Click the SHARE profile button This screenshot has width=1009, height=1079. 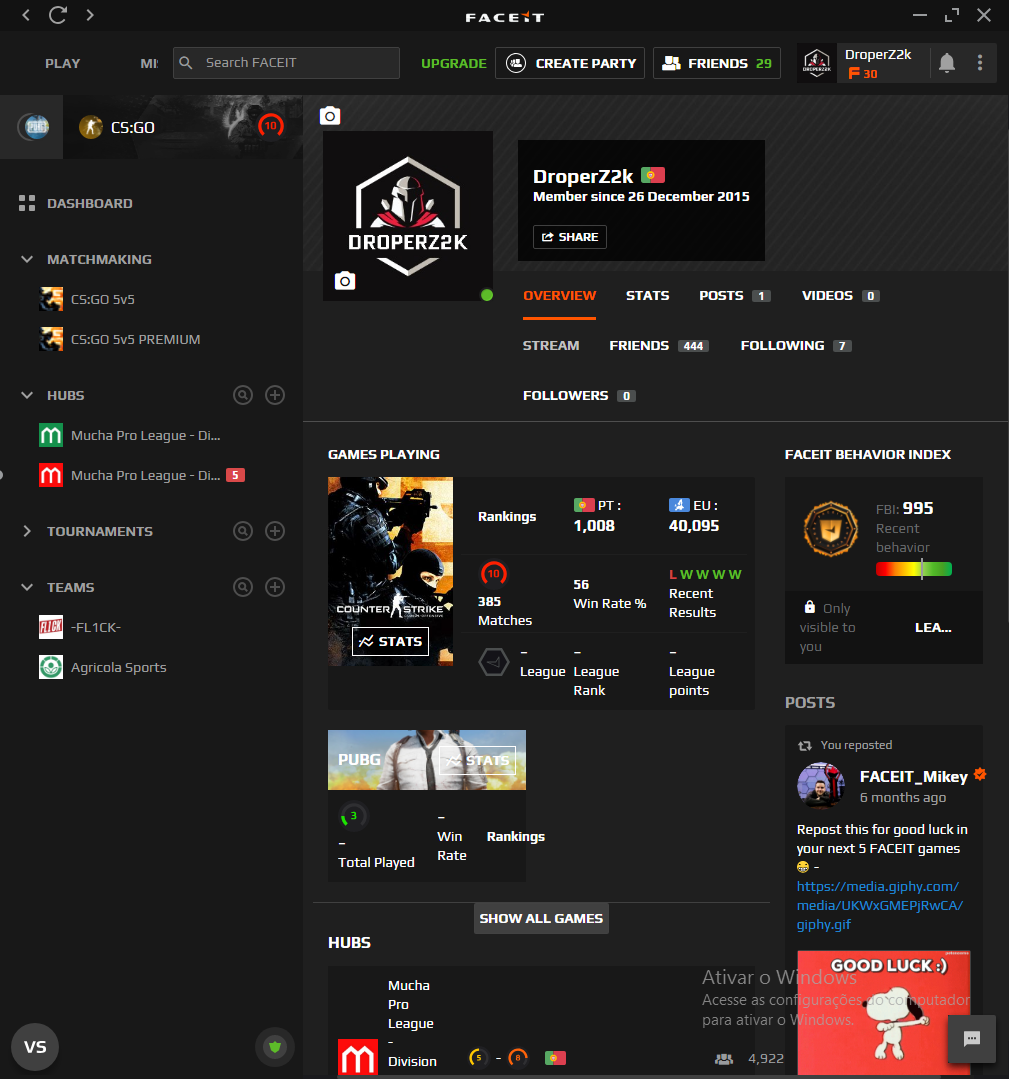coord(570,237)
